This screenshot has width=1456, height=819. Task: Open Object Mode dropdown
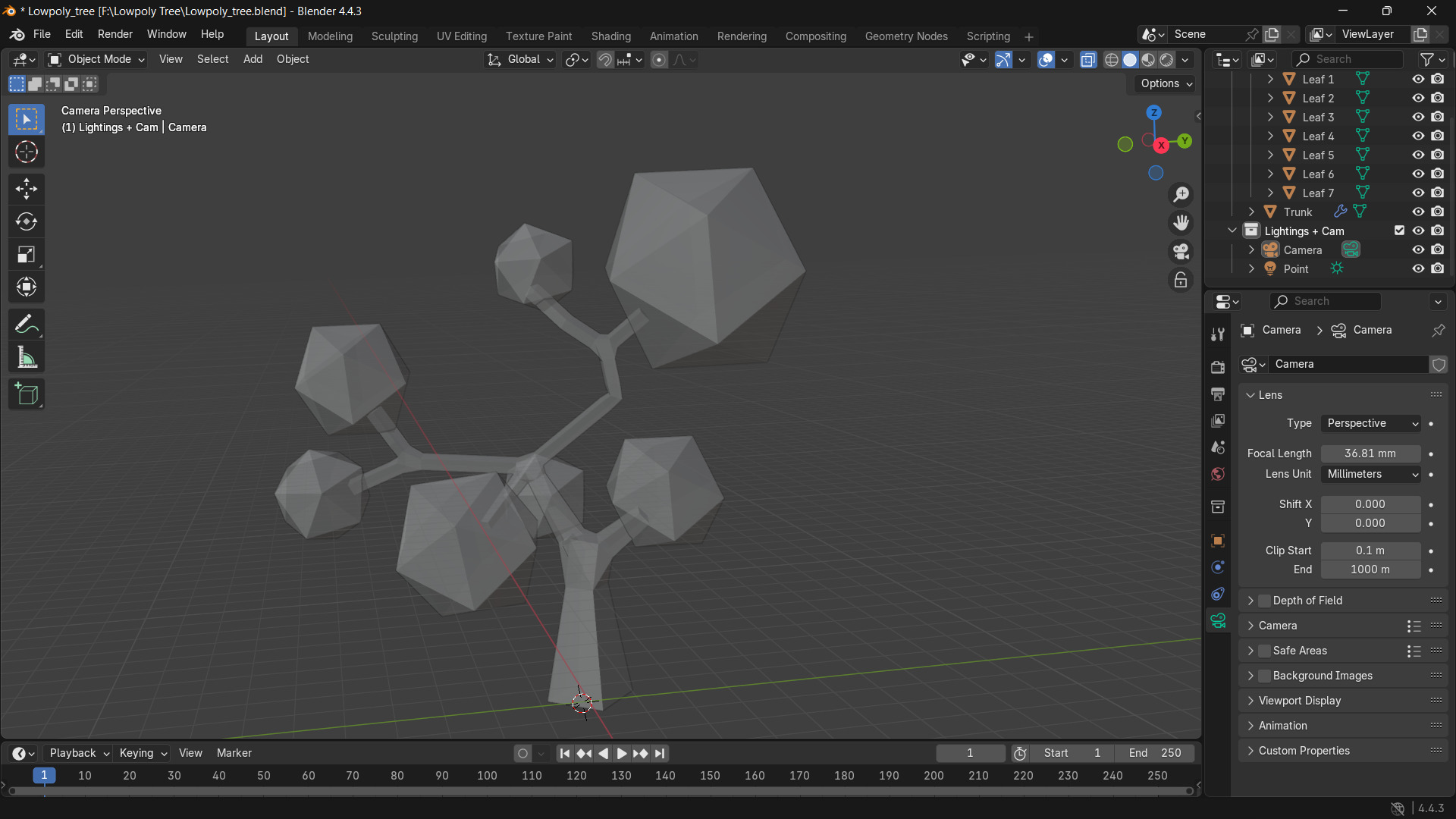[x=96, y=59]
